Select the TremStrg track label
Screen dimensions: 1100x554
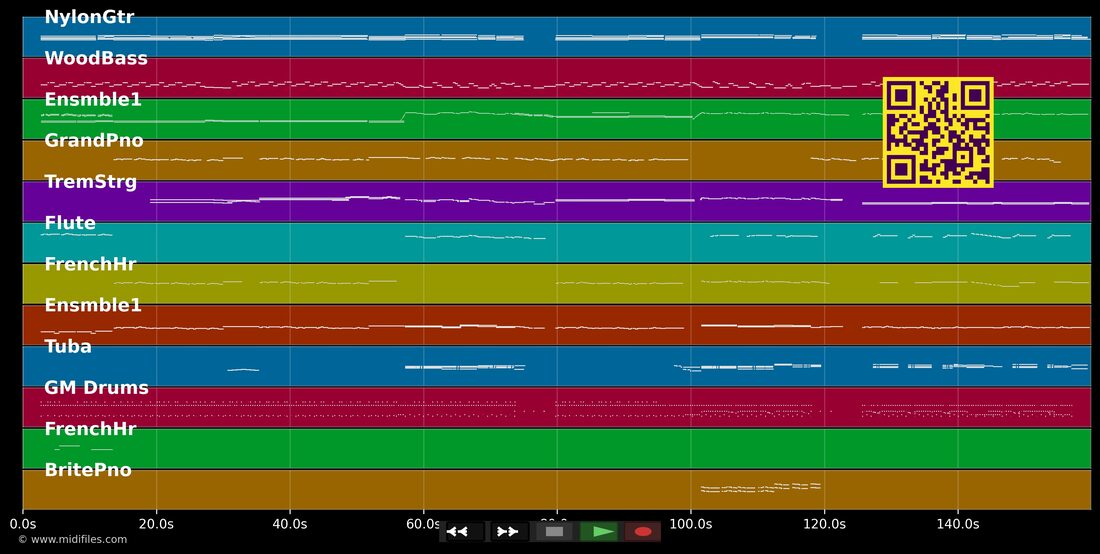coord(90,182)
